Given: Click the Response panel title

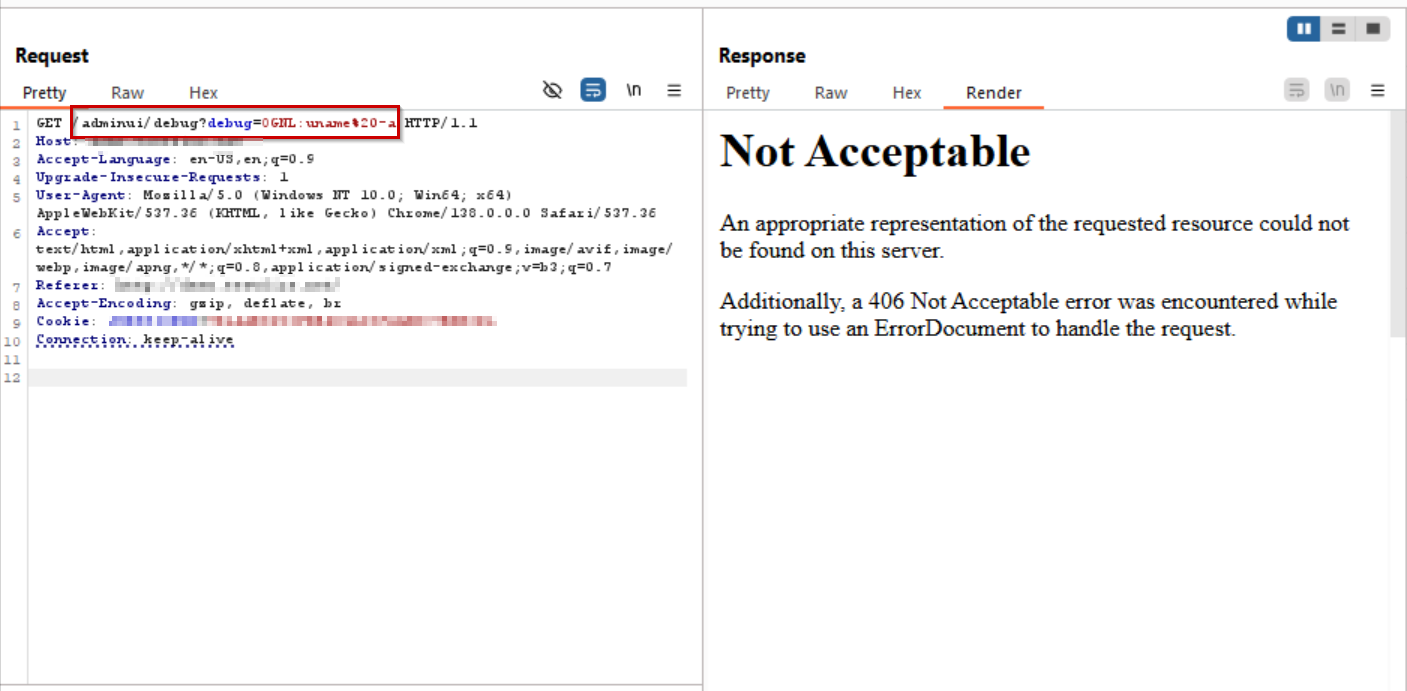Looking at the screenshot, I should tap(762, 56).
